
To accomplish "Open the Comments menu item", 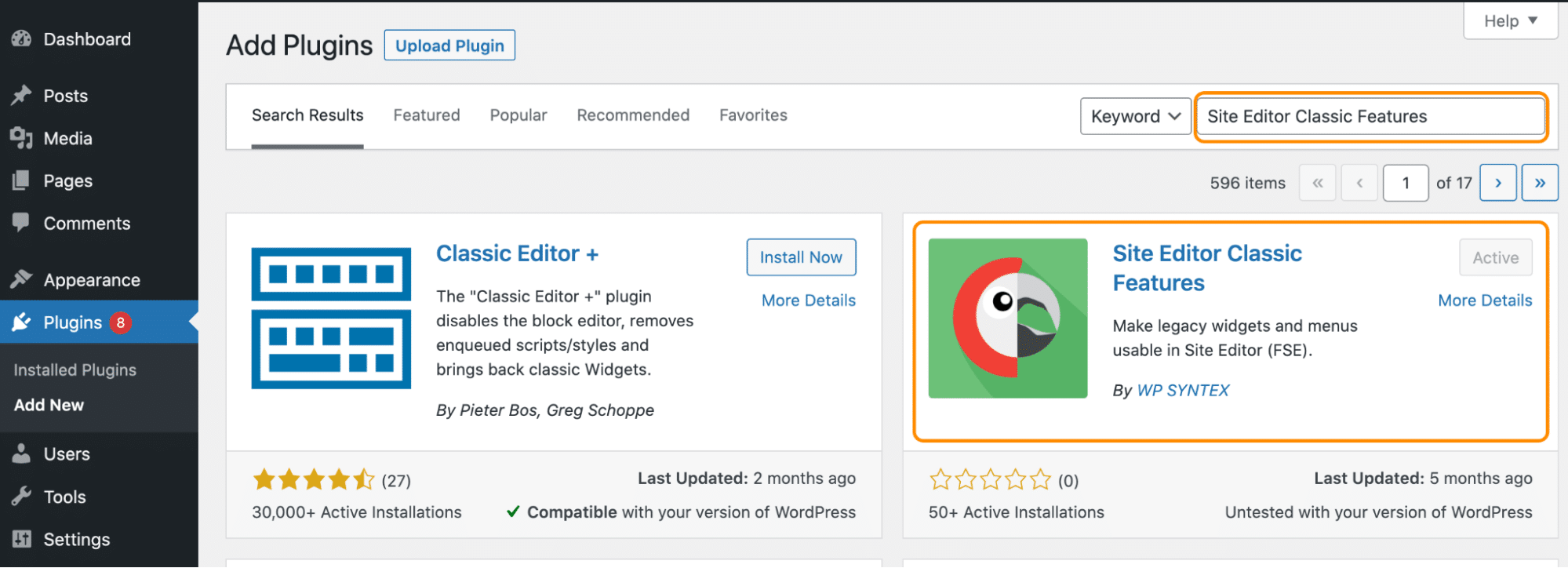I will (x=99, y=223).
